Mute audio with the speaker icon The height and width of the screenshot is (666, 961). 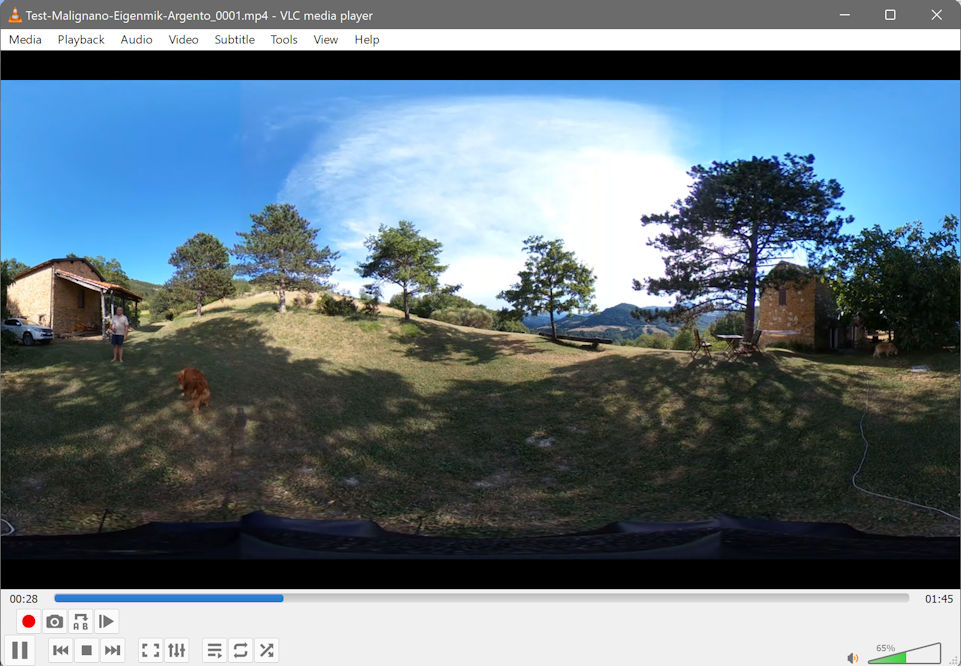(x=853, y=657)
